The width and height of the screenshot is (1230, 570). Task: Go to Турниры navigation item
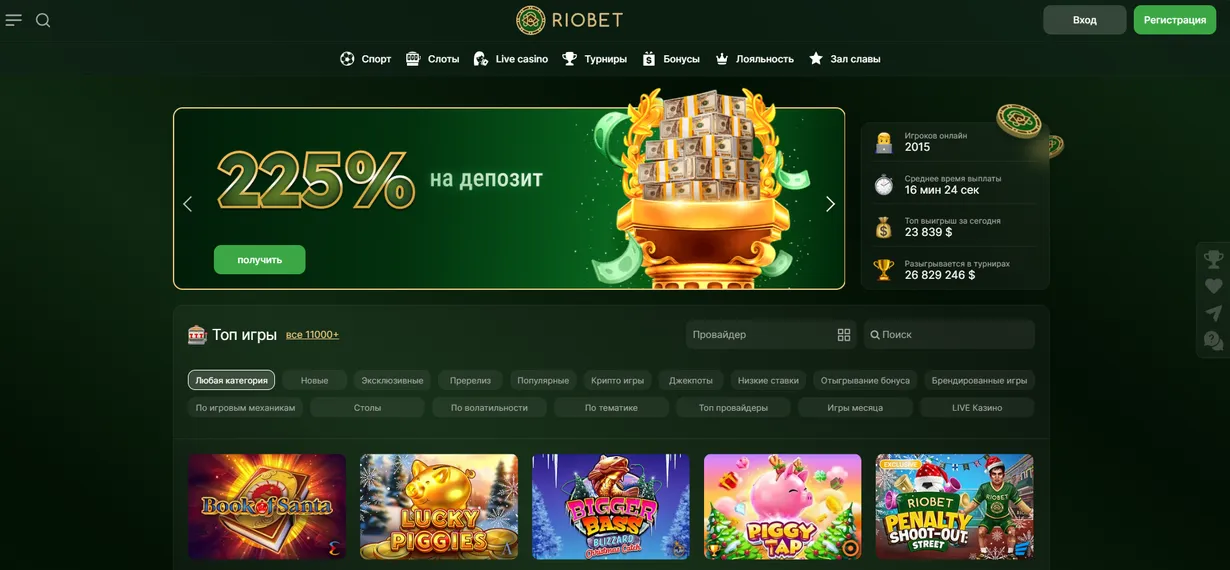pyautogui.click(x=594, y=59)
